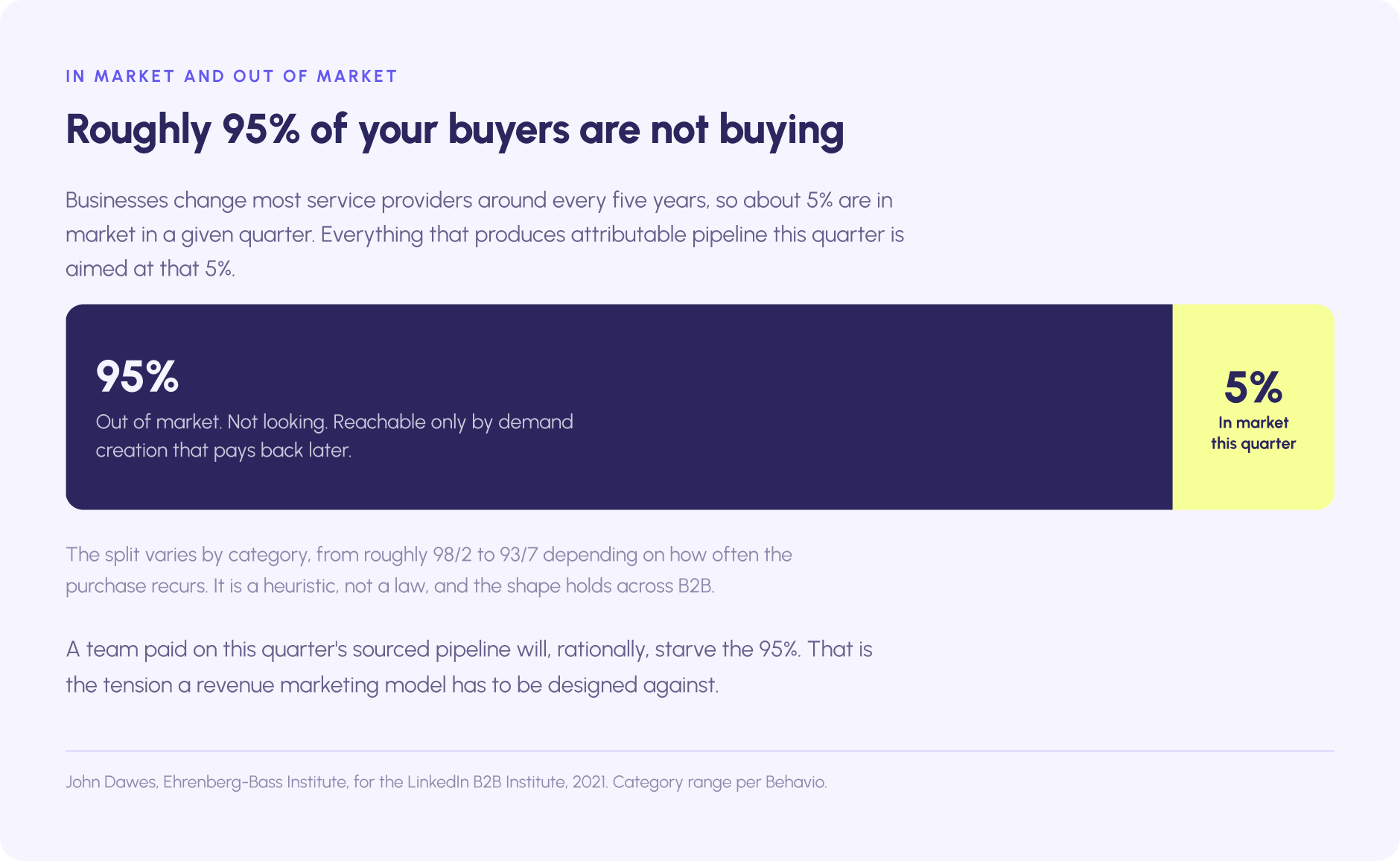Click the large 5% figure
This screenshot has width=1400, height=861.
1253,387
